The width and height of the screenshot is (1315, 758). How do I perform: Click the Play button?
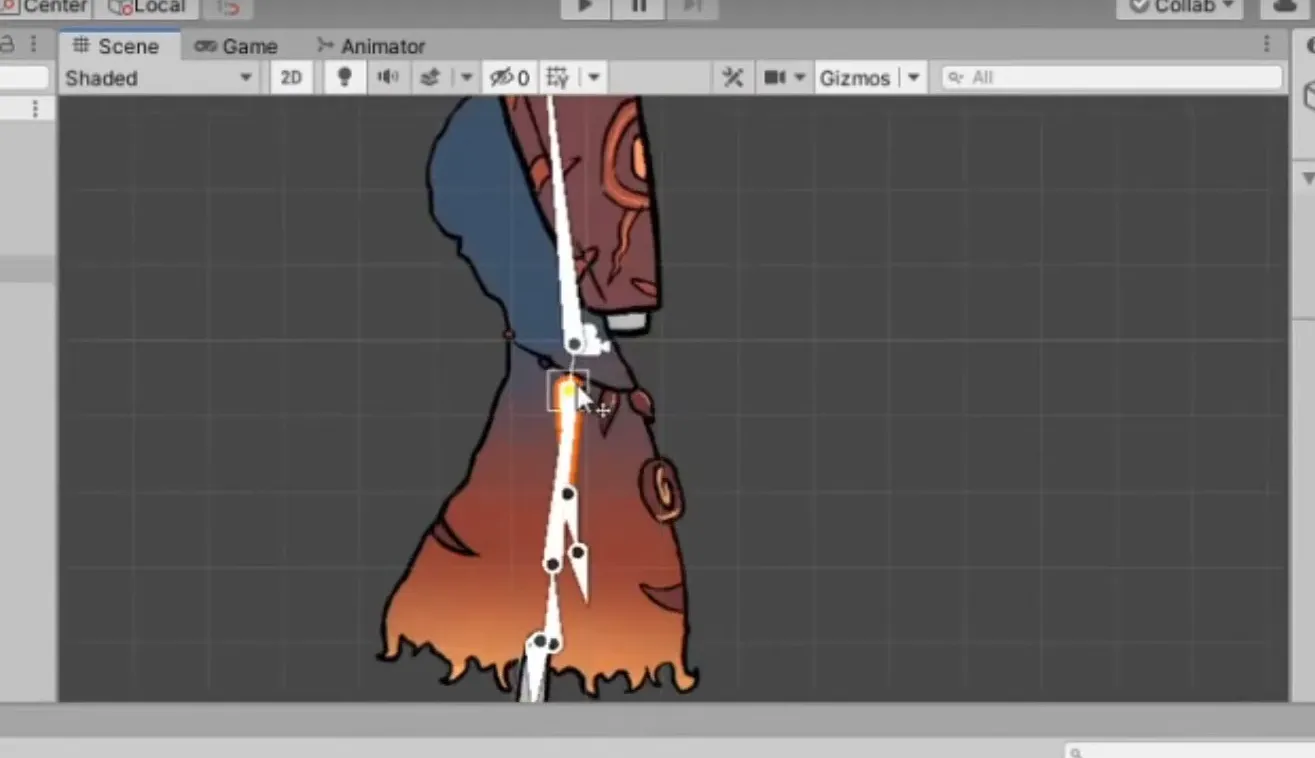[586, 7]
